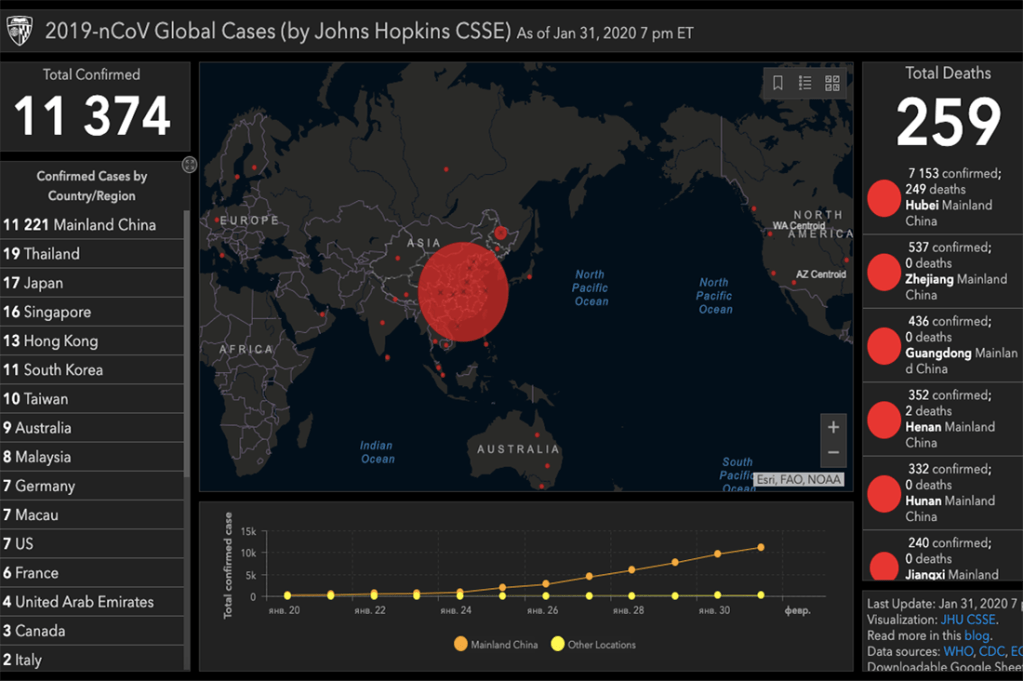Open the JHU CSSE link
This screenshot has height=681, width=1023.
(968, 620)
